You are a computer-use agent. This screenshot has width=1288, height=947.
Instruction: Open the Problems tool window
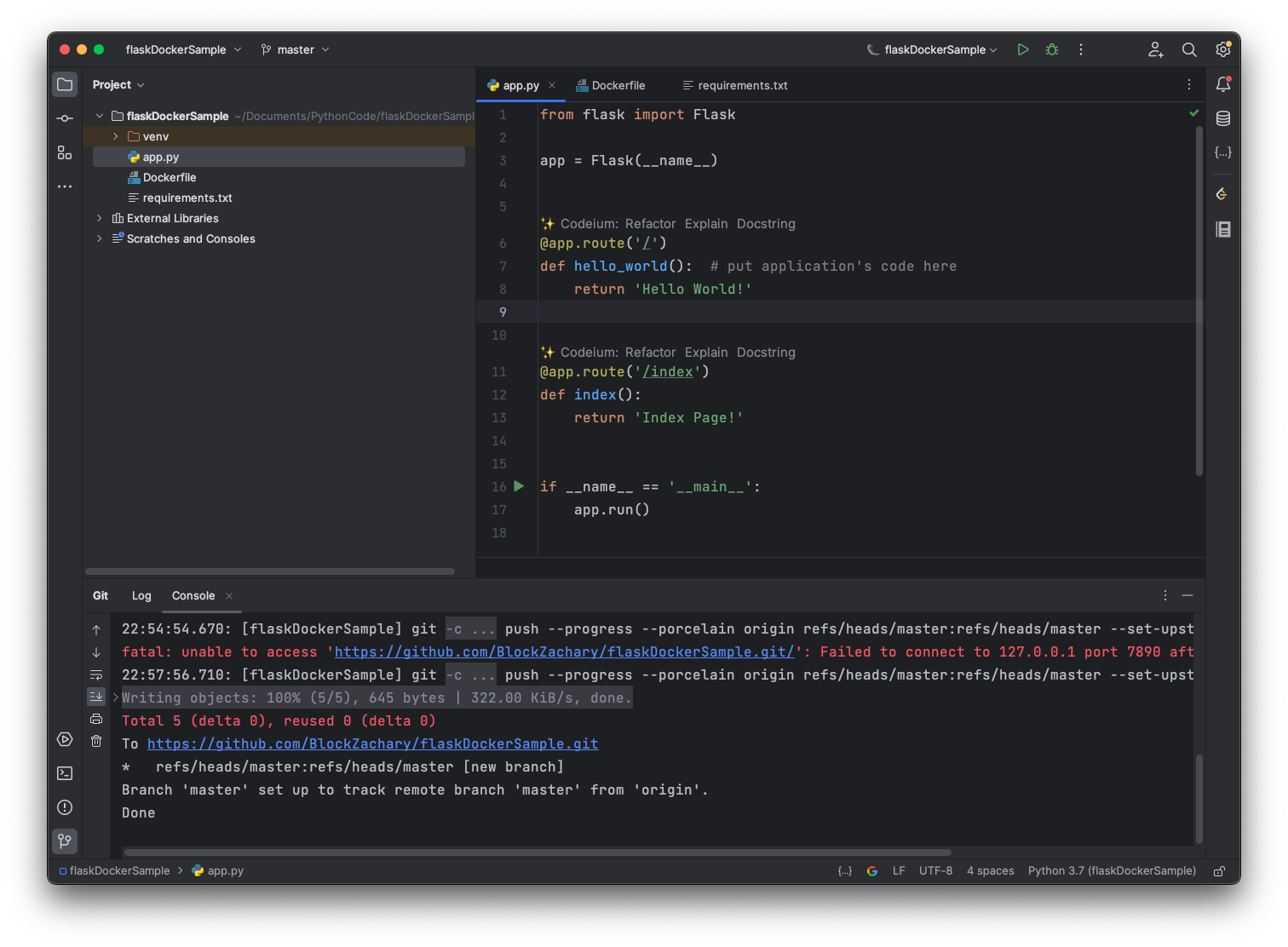coord(65,807)
